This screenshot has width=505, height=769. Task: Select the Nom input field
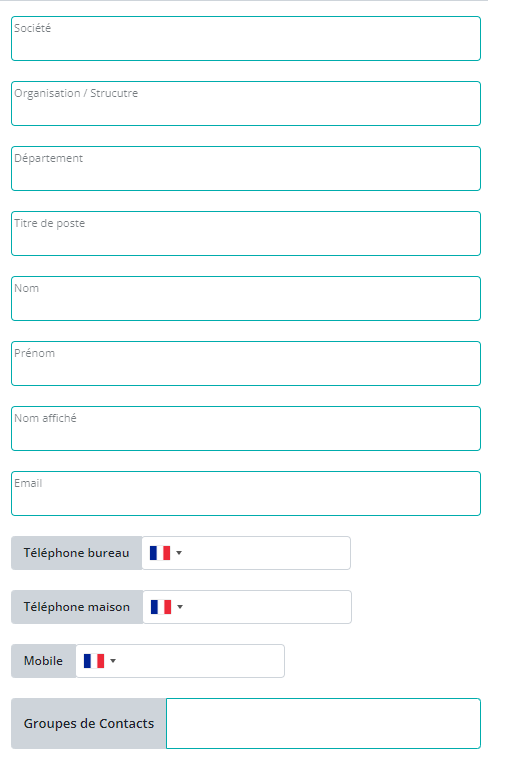[x=246, y=298]
